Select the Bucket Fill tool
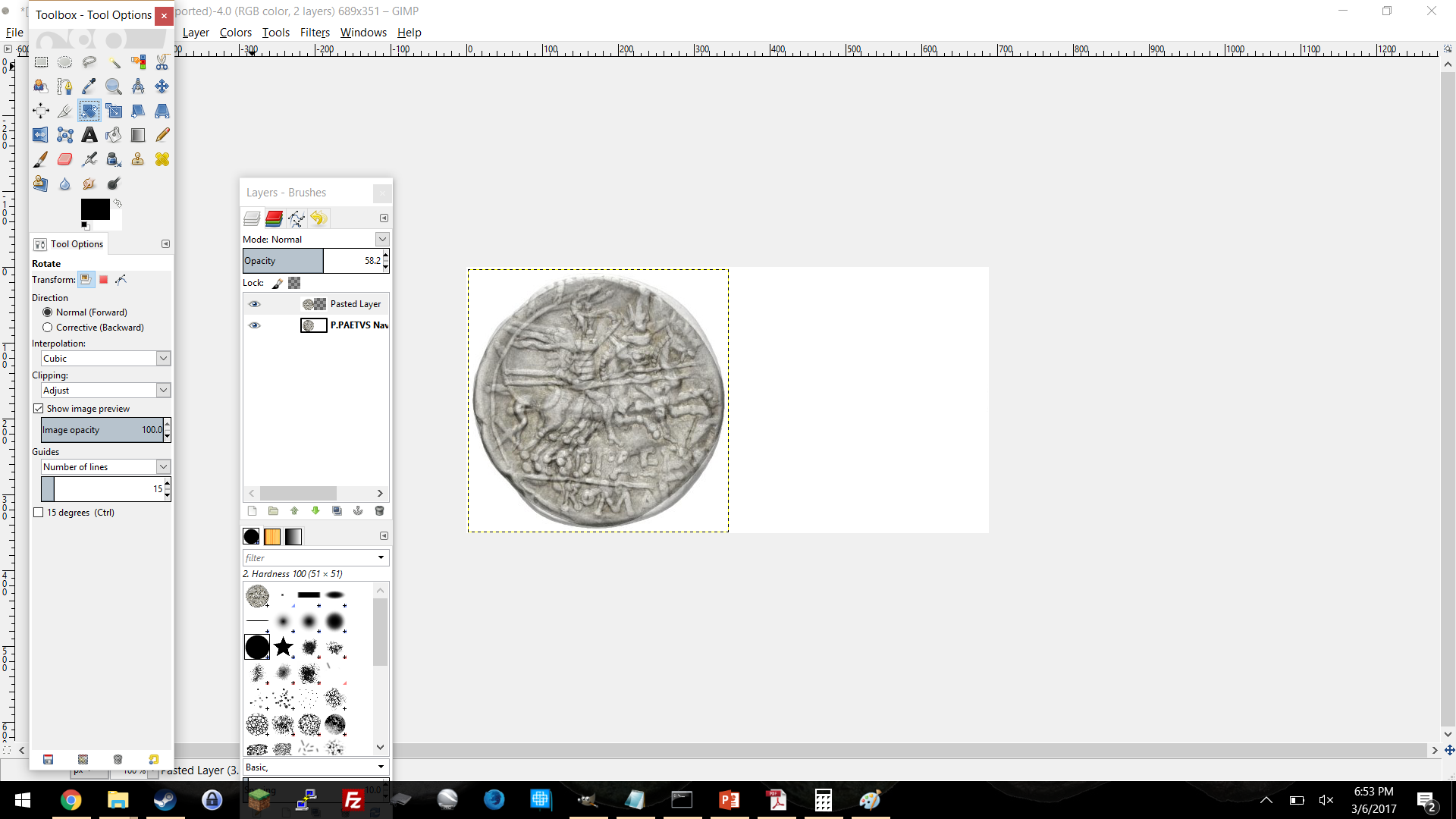The height and width of the screenshot is (819, 1456). click(x=114, y=135)
